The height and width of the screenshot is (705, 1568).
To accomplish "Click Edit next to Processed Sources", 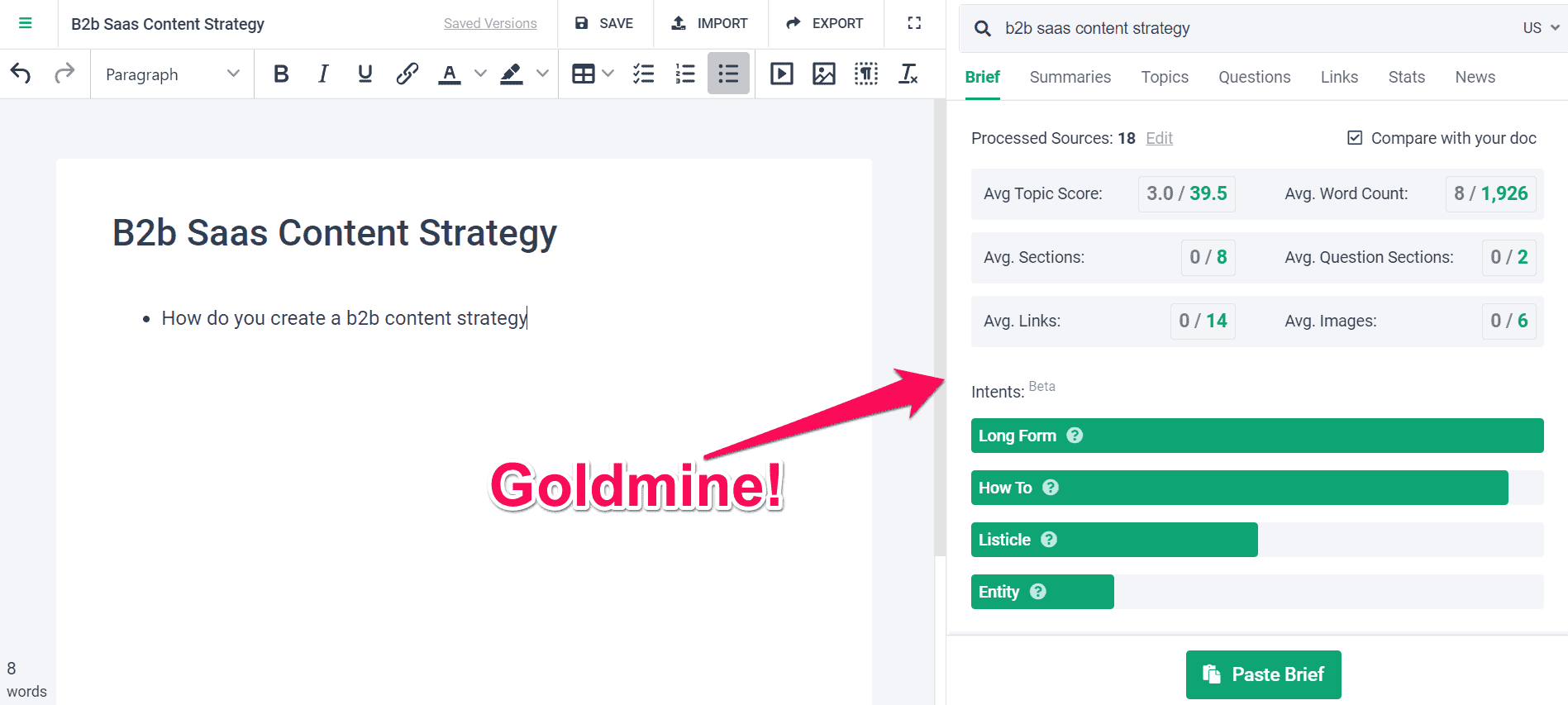I will pos(1159,138).
